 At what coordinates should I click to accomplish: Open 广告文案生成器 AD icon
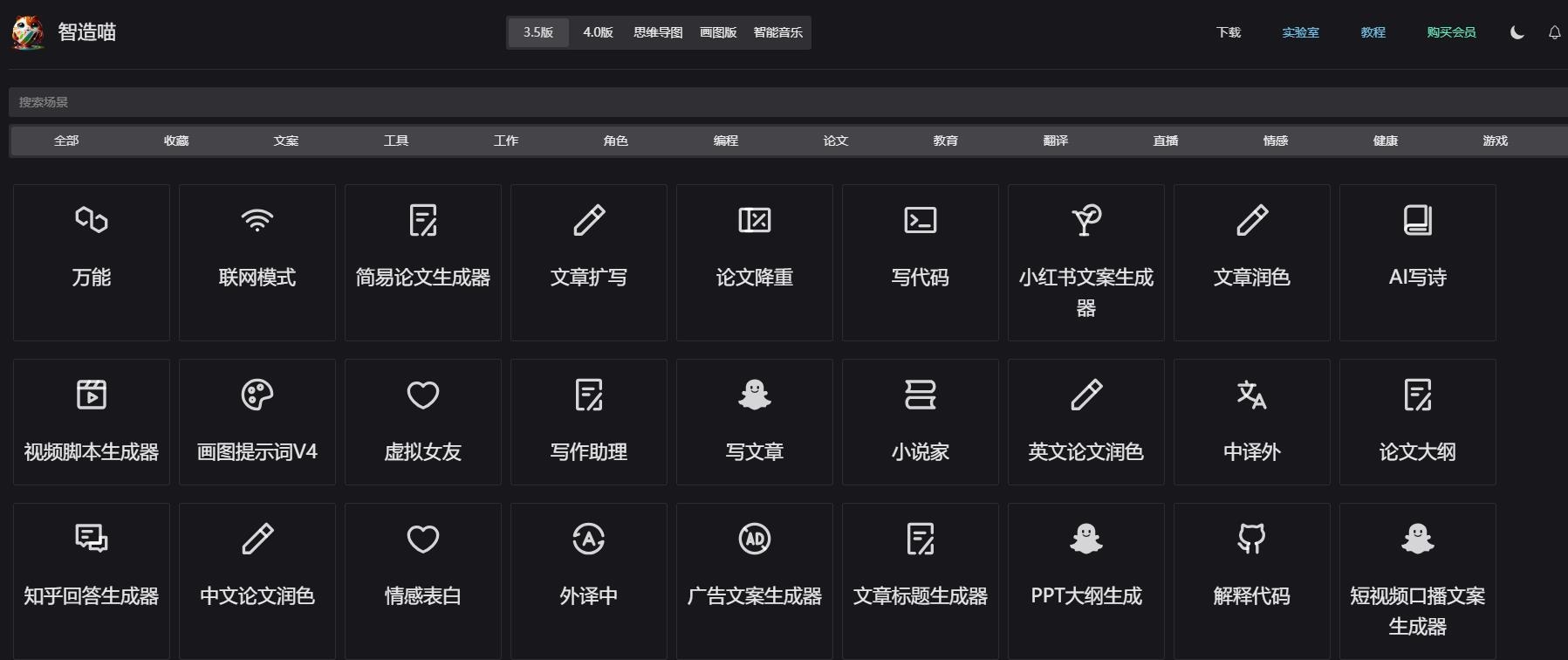coord(754,539)
